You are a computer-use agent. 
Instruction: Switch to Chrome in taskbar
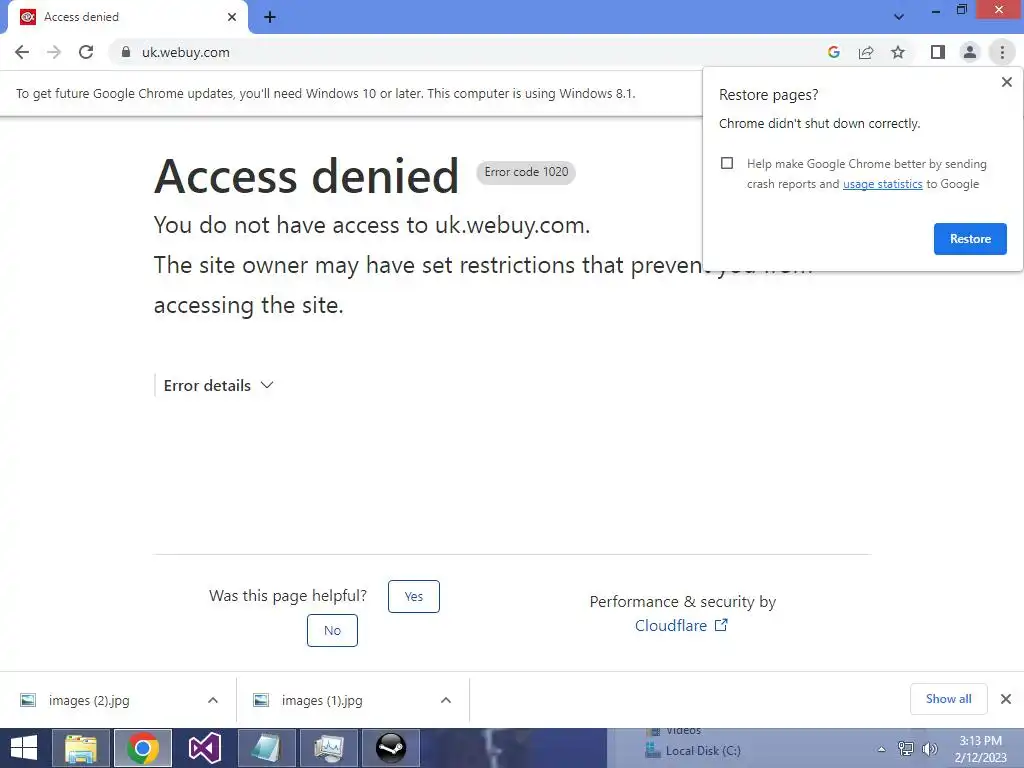(x=143, y=748)
